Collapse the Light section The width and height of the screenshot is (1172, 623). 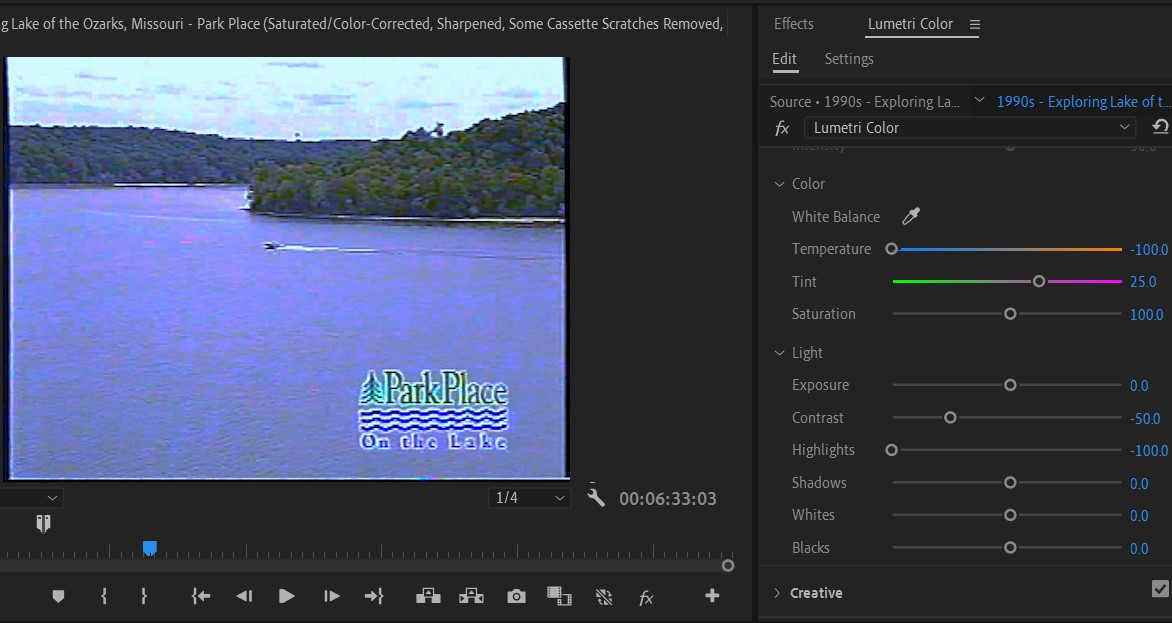pos(780,353)
